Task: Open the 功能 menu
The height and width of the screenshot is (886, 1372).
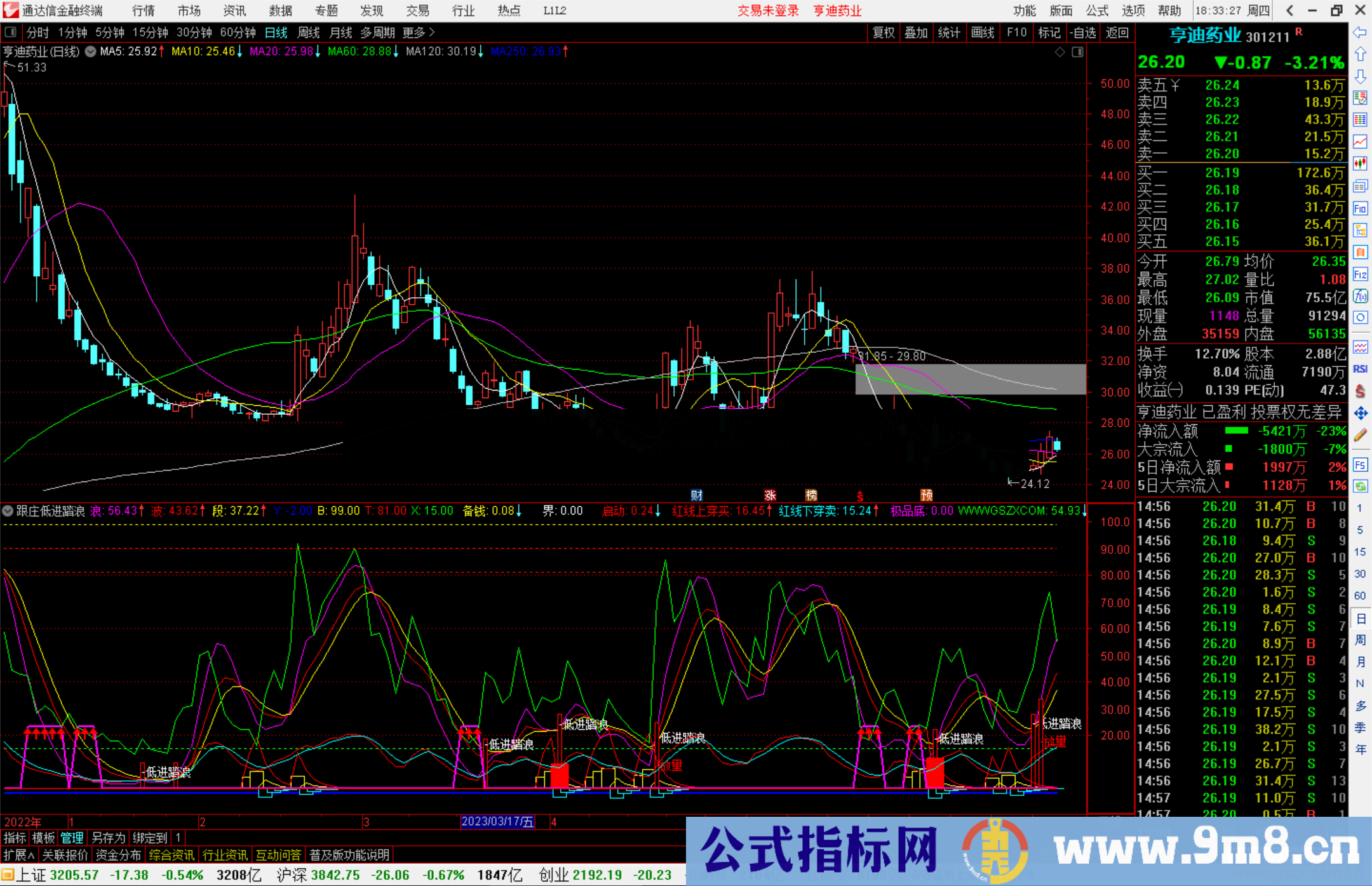Action: (1024, 11)
